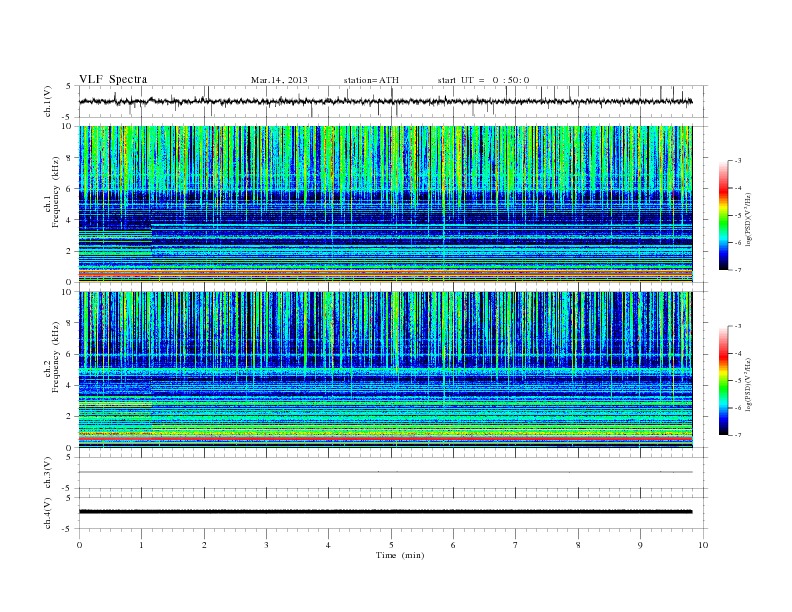Viewport: 792px width, 612px height.
Task: Click the "1" tick label on time axis
Action: click(x=141, y=545)
